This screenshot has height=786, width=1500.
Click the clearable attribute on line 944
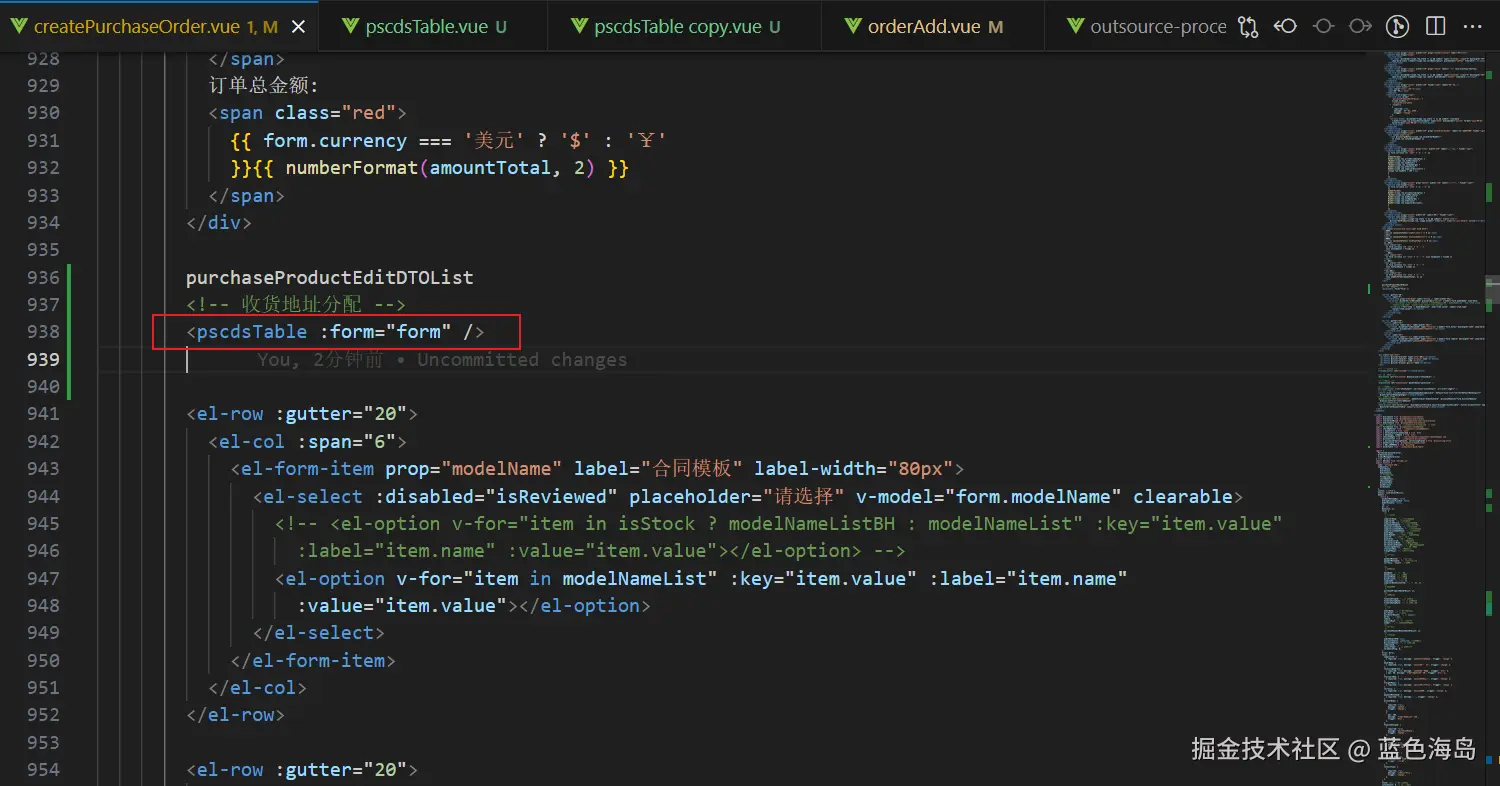(1183, 496)
